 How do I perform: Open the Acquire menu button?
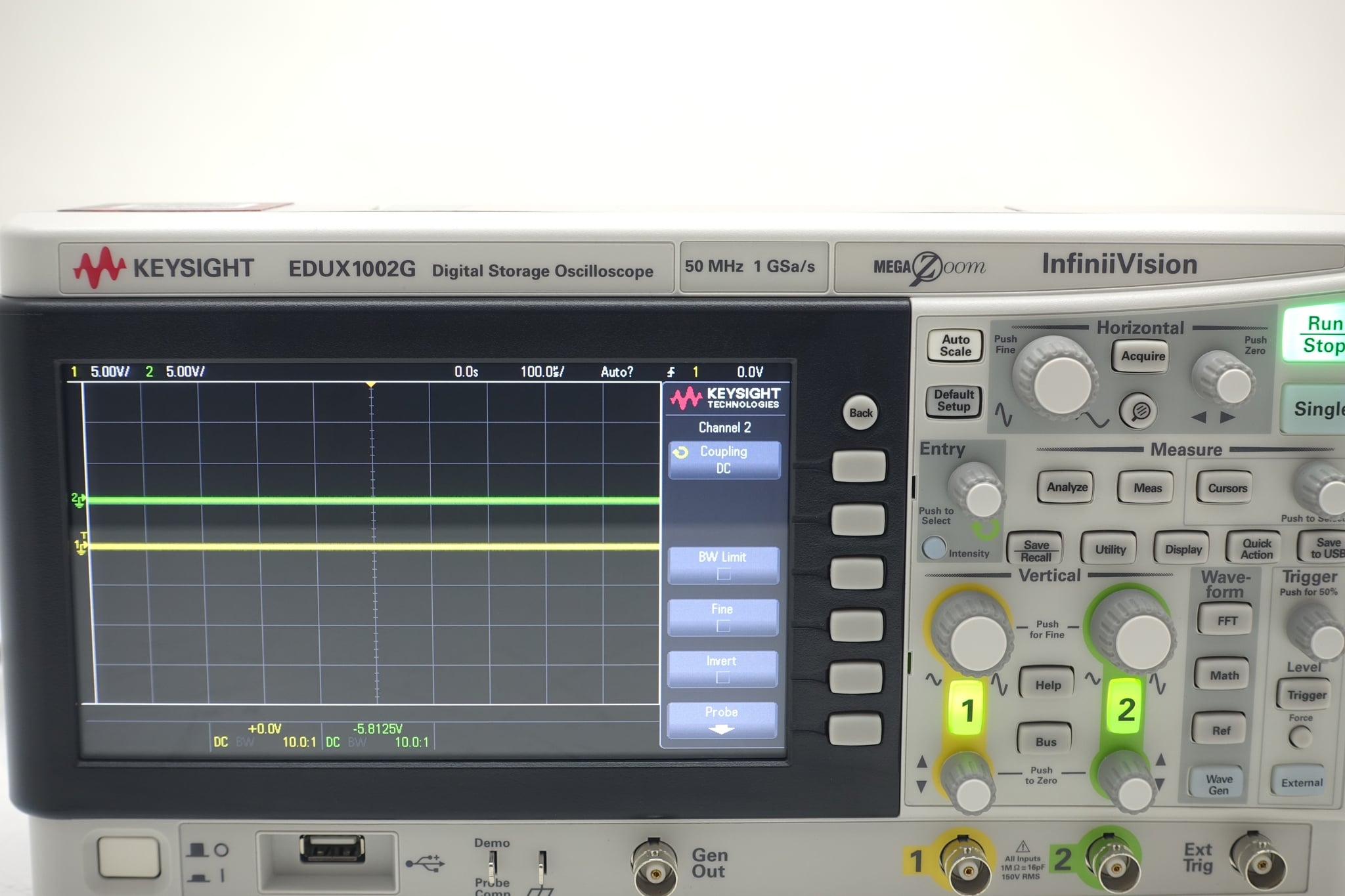click(1143, 356)
